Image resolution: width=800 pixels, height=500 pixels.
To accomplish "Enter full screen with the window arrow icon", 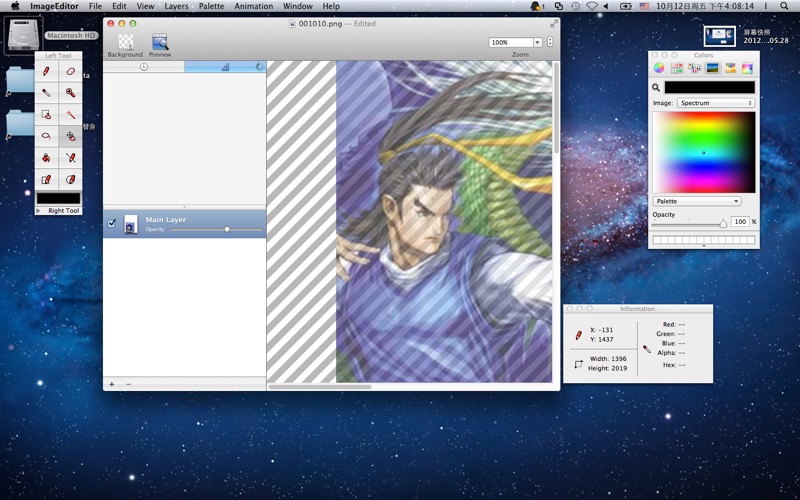I will pos(554,23).
